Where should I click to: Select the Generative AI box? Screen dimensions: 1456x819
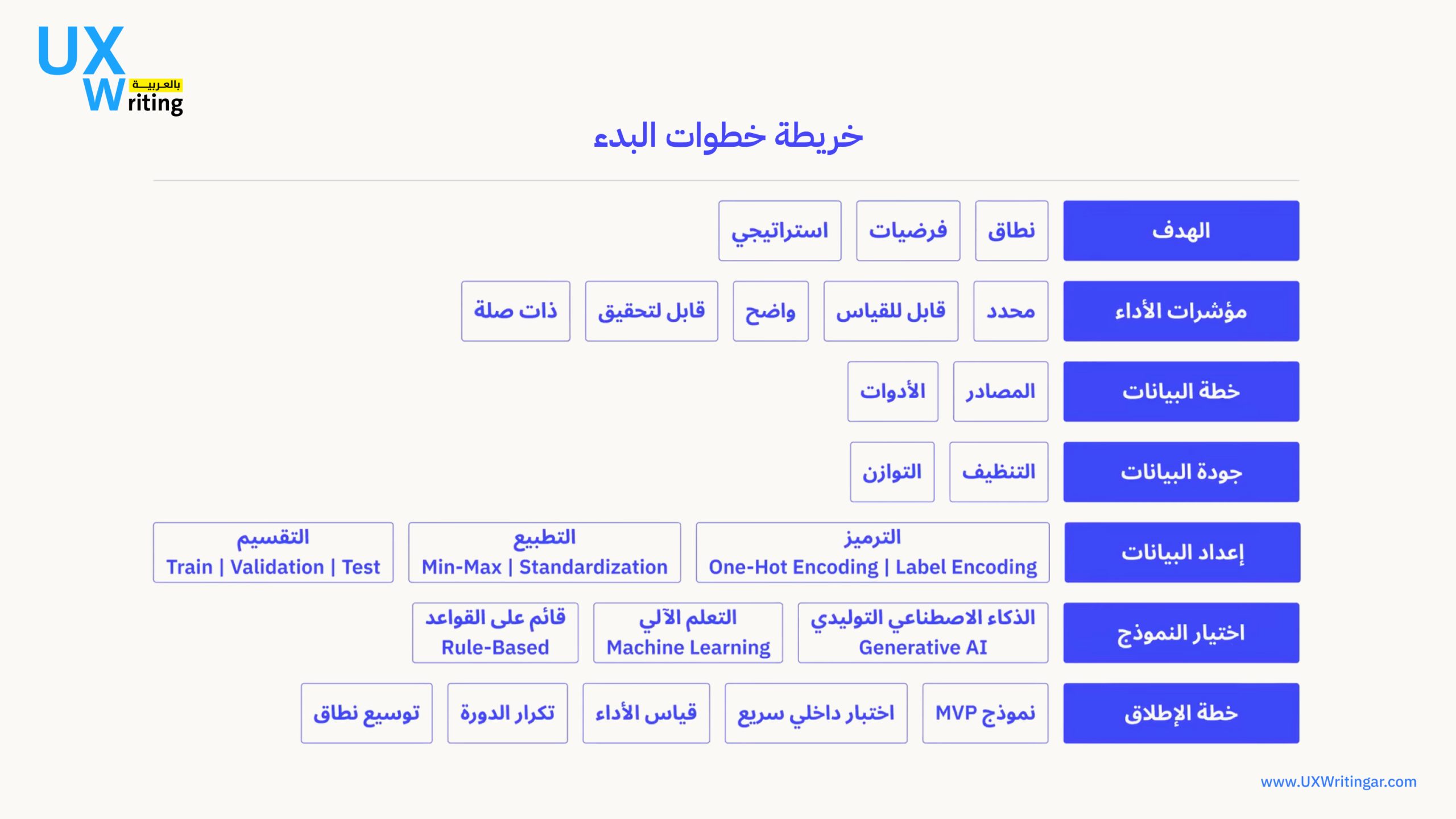pos(923,633)
